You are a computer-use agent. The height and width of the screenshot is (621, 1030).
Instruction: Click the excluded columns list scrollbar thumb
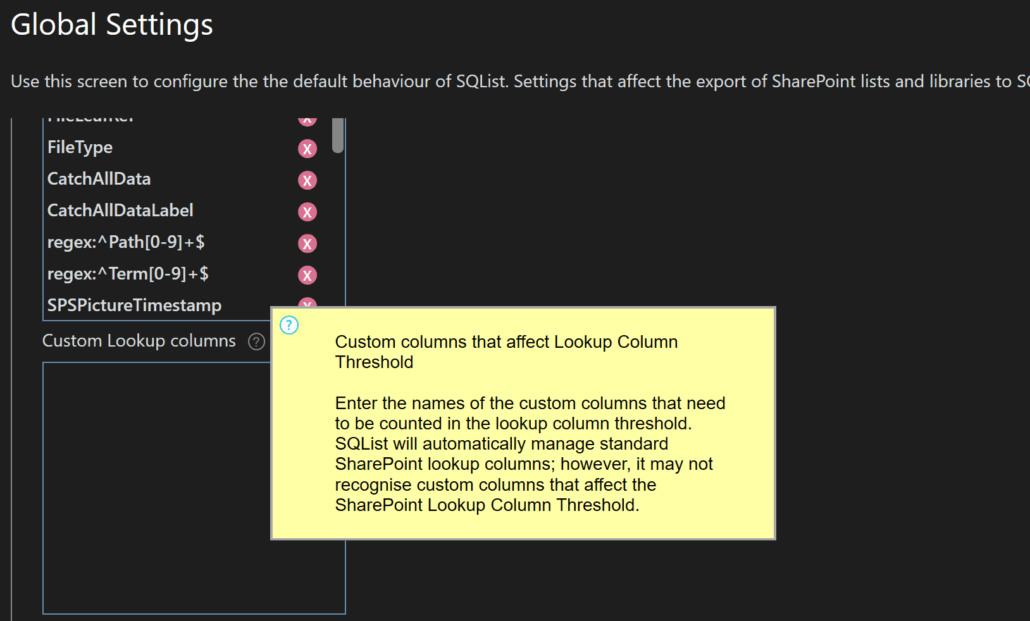[338, 135]
